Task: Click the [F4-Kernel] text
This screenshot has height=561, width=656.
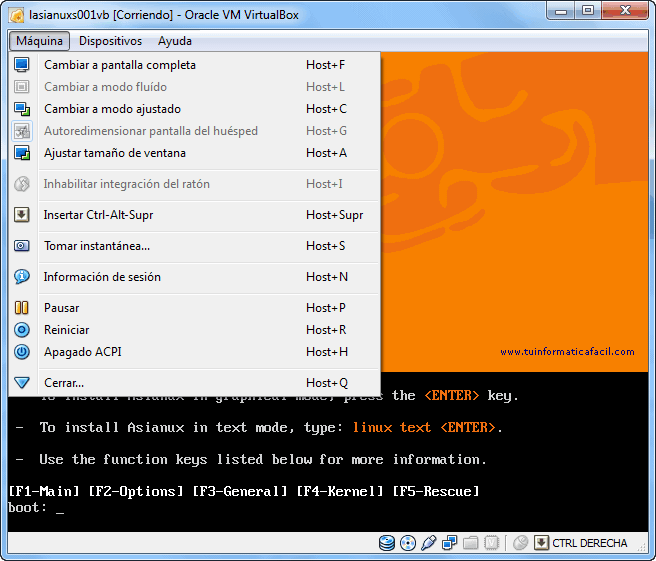Action: (x=340, y=491)
